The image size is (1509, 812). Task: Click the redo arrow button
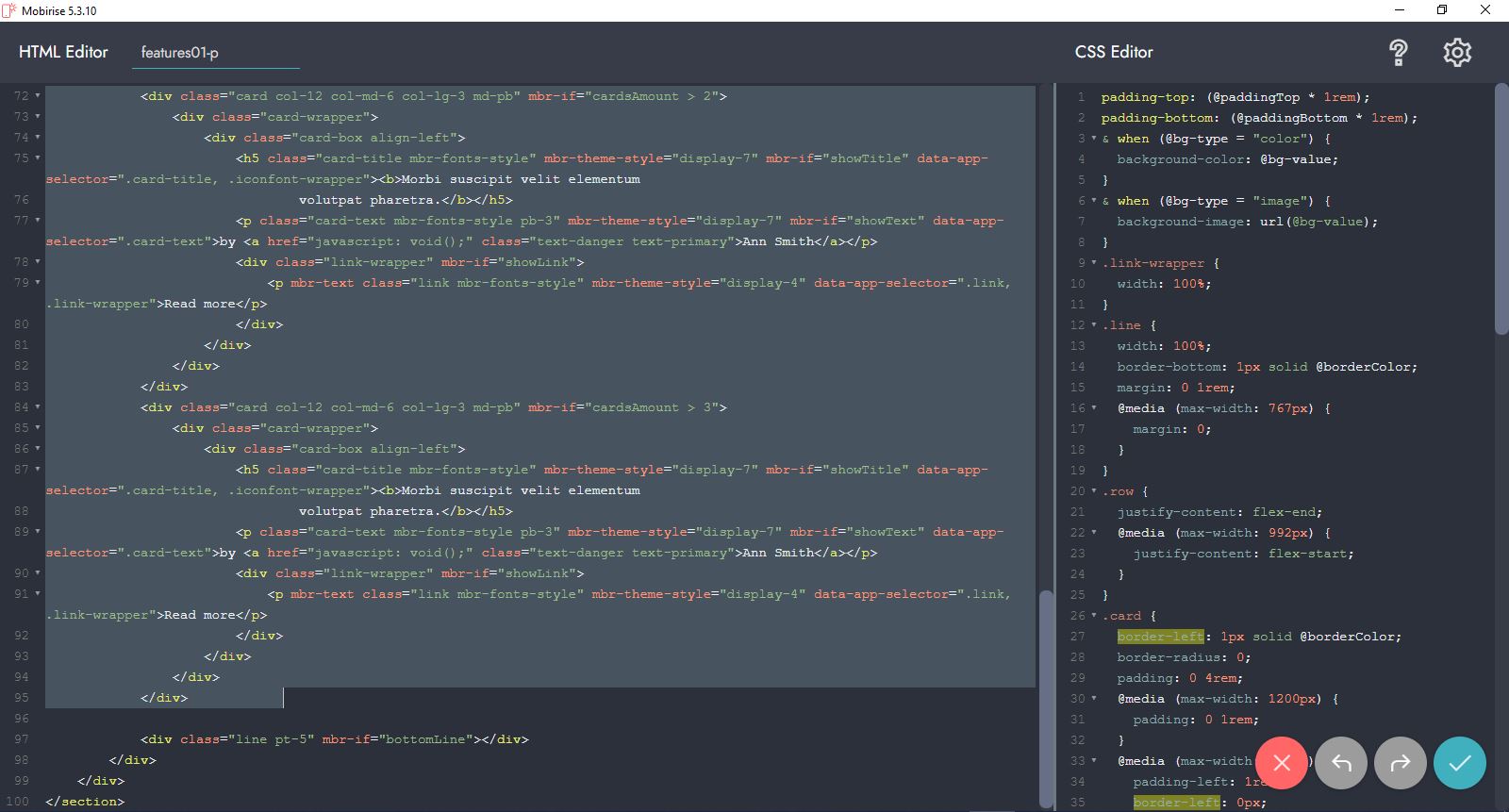pyautogui.click(x=1401, y=763)
